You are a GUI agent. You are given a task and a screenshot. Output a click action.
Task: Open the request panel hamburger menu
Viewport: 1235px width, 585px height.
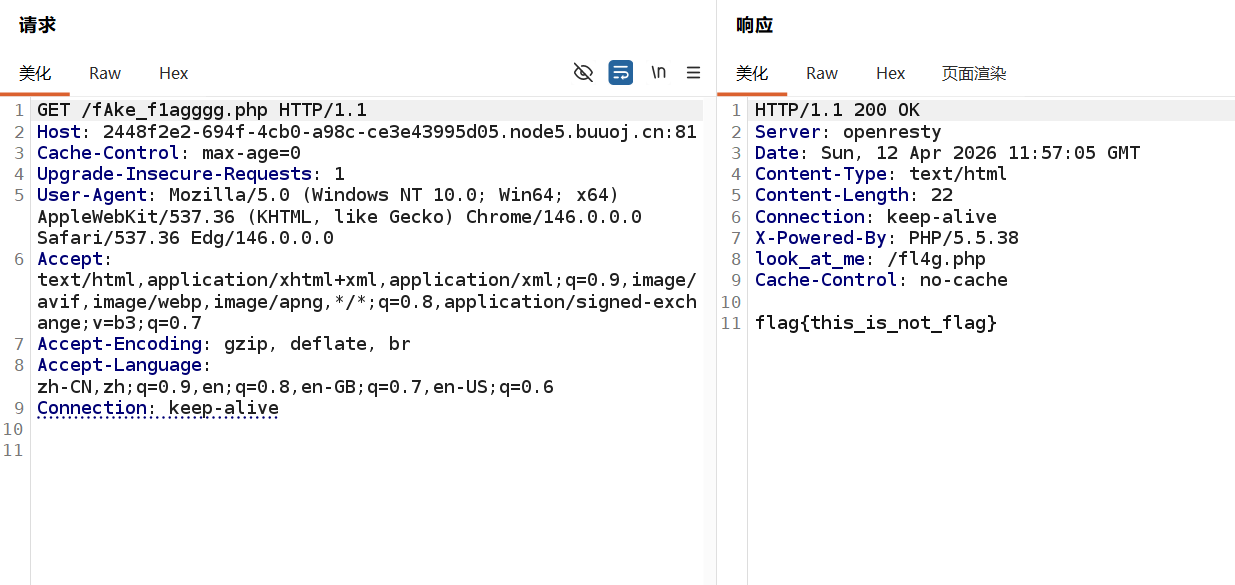693,72
